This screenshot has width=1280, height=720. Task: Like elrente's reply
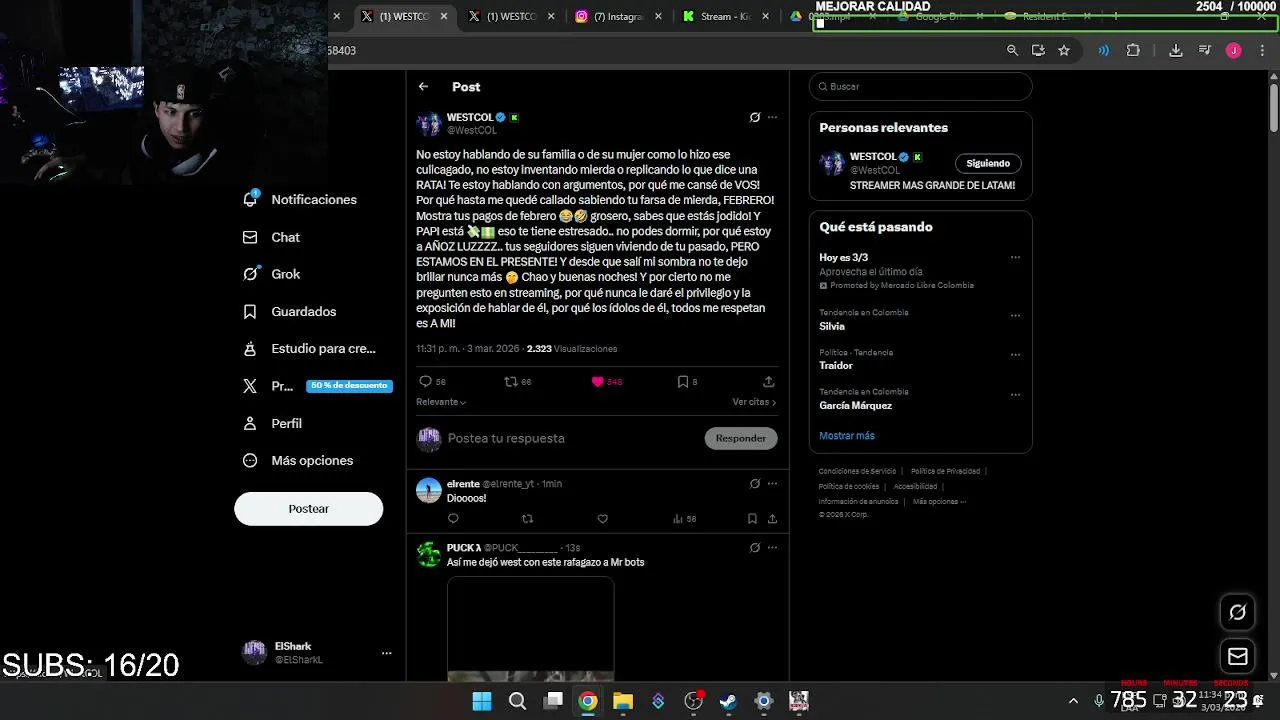click(x=602, y=519)
